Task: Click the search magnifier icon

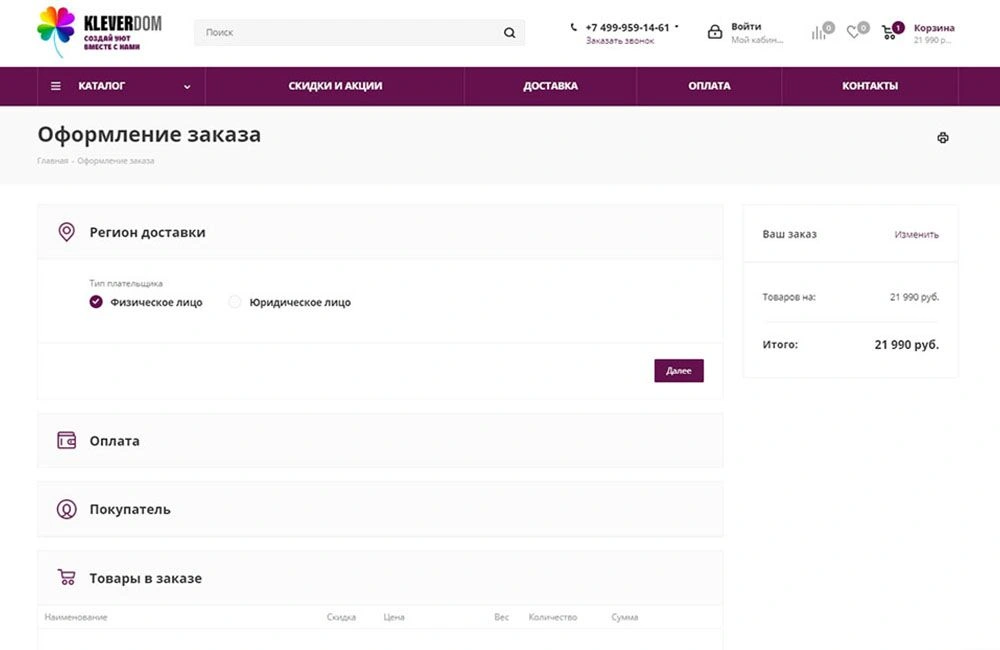Action: coord(509,33)
